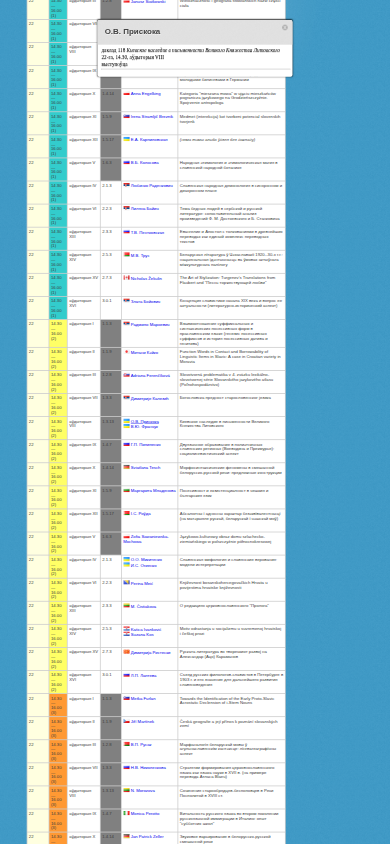The image size is (390, 844).
Task: Click the flag icon beside Perina Meić
Action: (x=126, y=583)
